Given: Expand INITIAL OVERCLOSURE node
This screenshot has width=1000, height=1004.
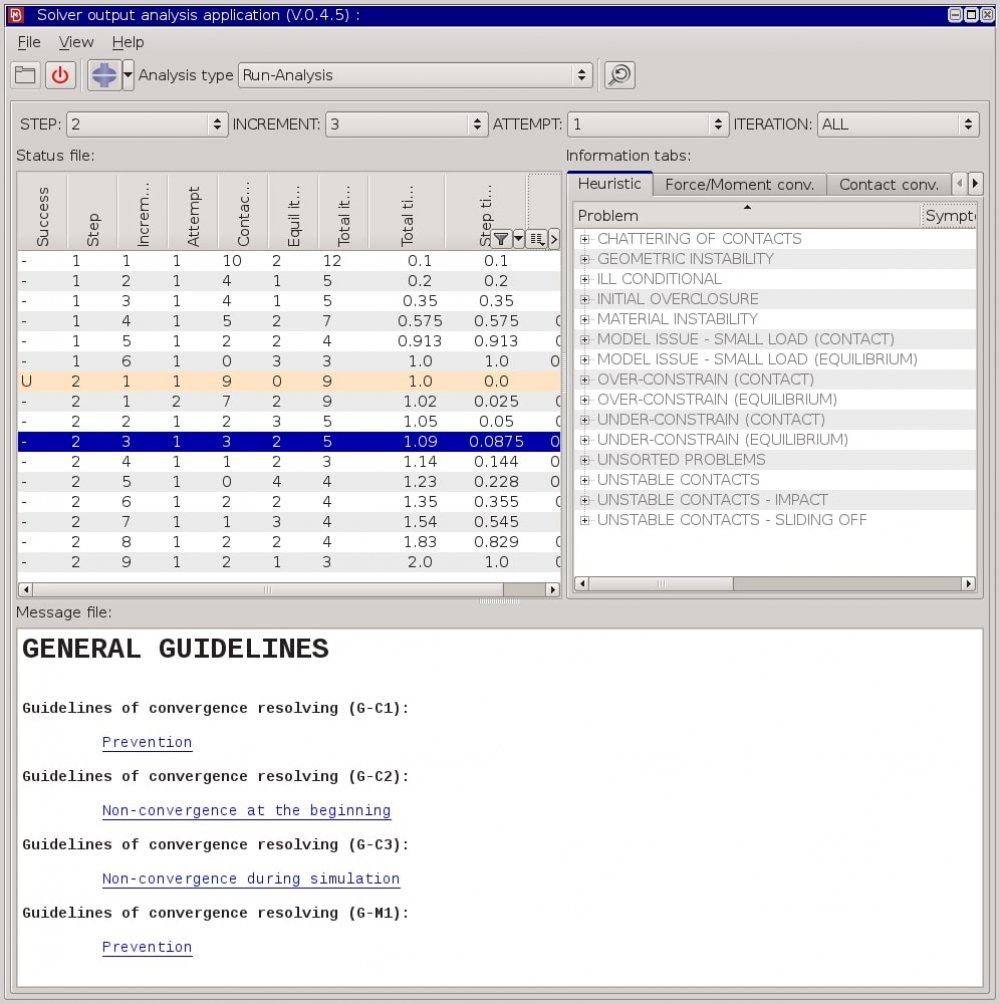Looking at the screenshot, I should click(x=585, y=299).
